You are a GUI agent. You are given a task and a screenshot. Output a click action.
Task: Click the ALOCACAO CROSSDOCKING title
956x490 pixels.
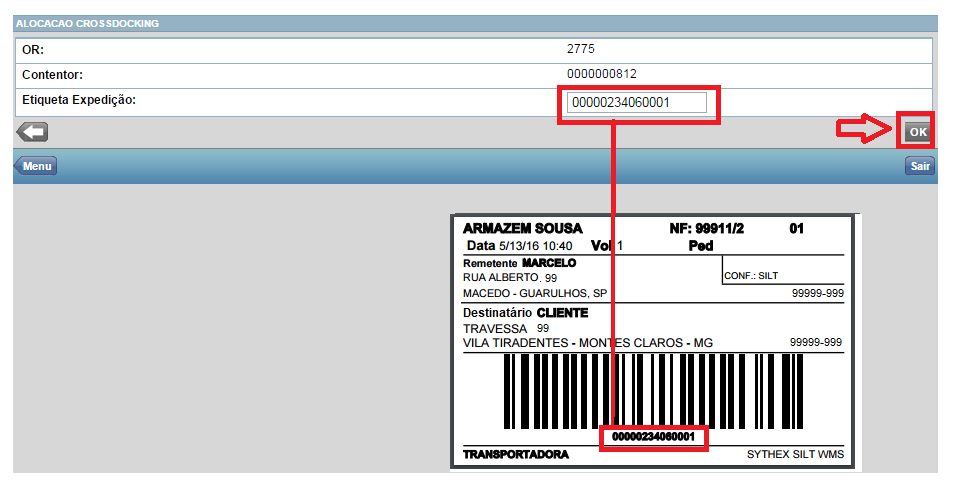pyautogui.click(x=87, y=23)
